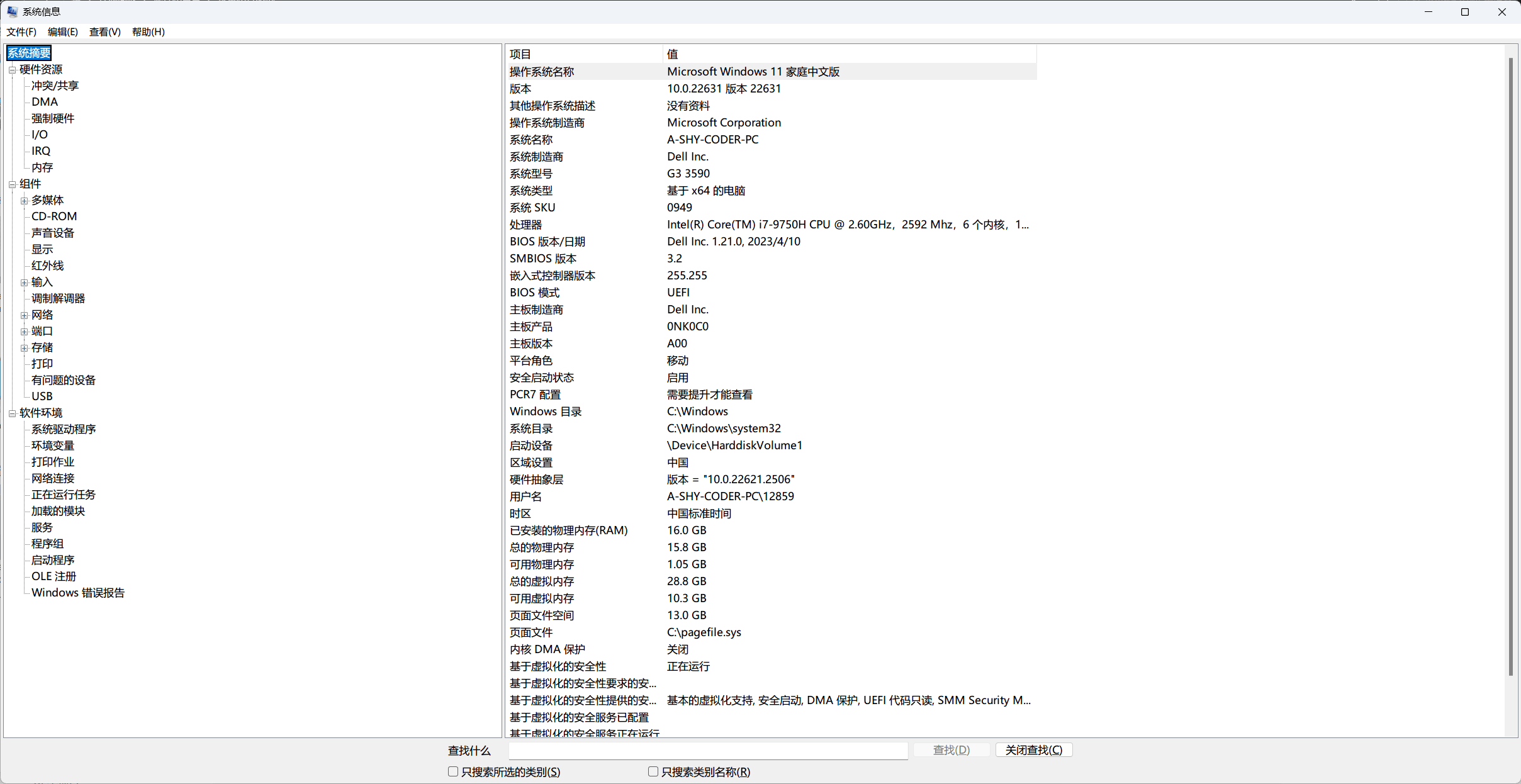Collapse the 软件环境 tree node
The width and height of the screenshot is (1521, 784).
pos(12,413)
